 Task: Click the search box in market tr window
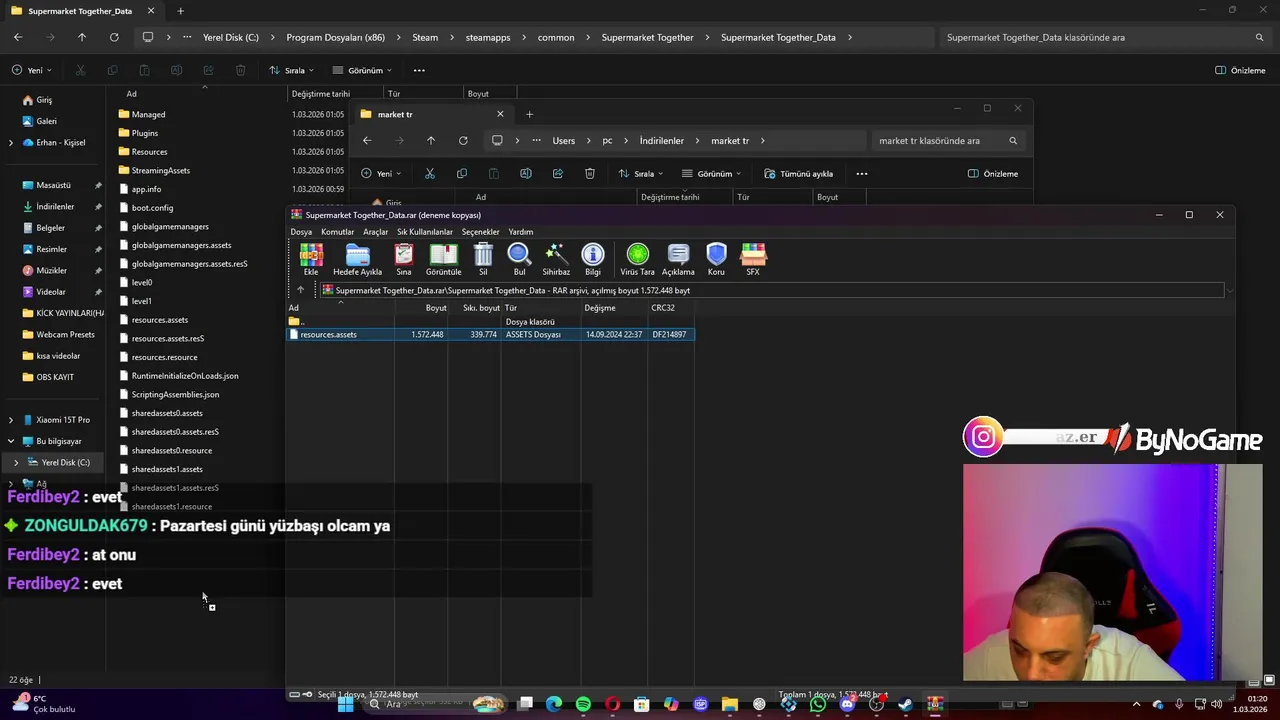[x=948, y=141]
